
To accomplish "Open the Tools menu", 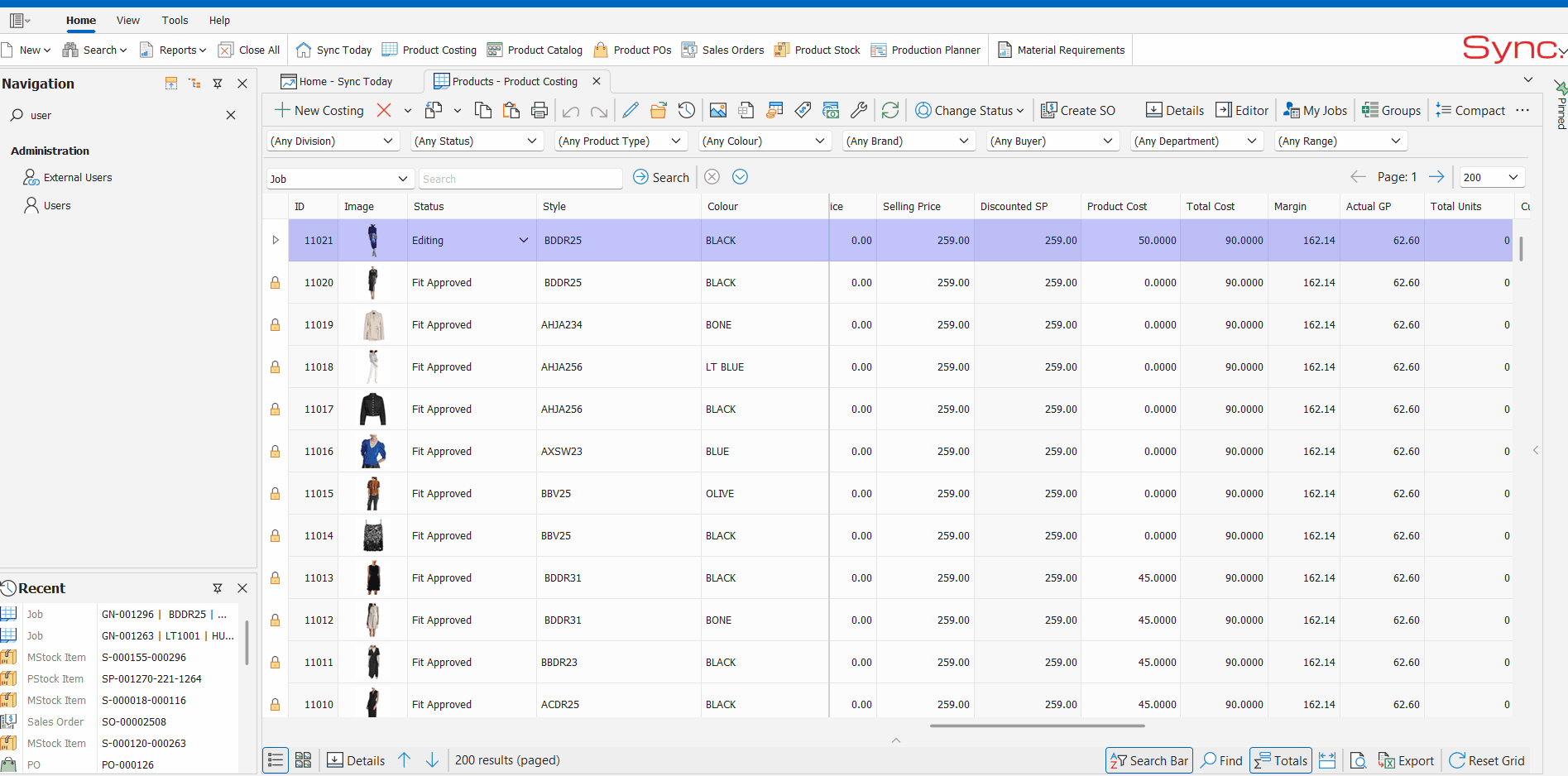I will pyautogui.click(x=175, y=20).
